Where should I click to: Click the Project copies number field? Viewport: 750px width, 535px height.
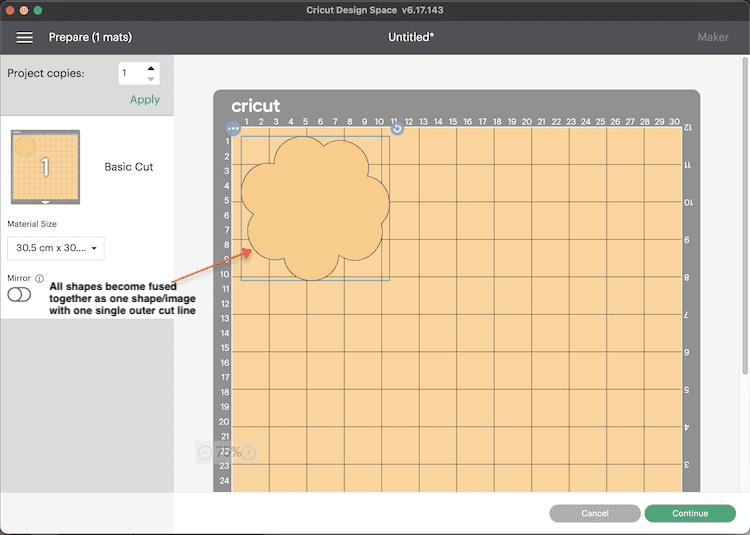pyautogui.click(x=132, y=73)
